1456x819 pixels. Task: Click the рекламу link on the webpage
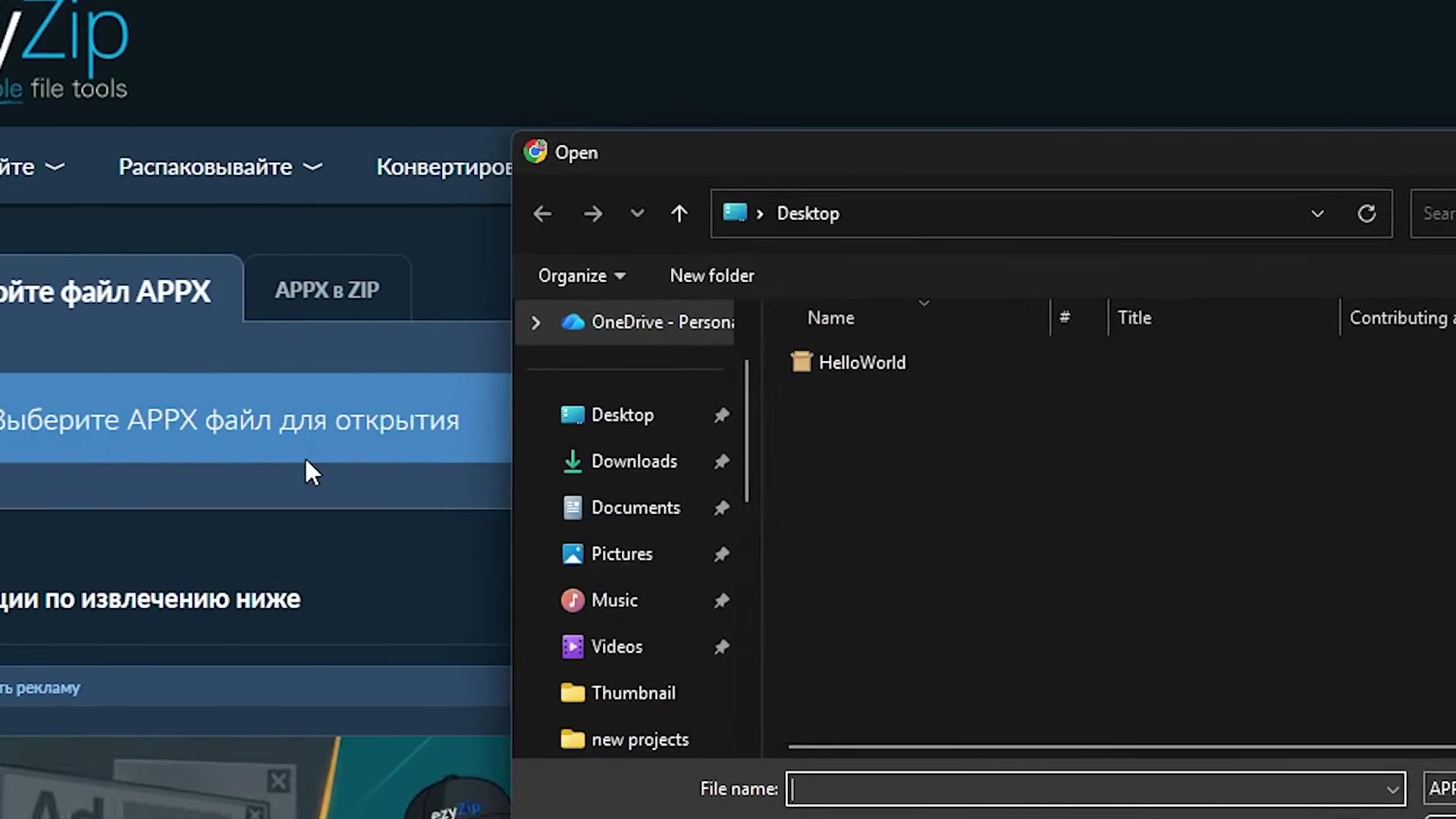tap(40, 688)
